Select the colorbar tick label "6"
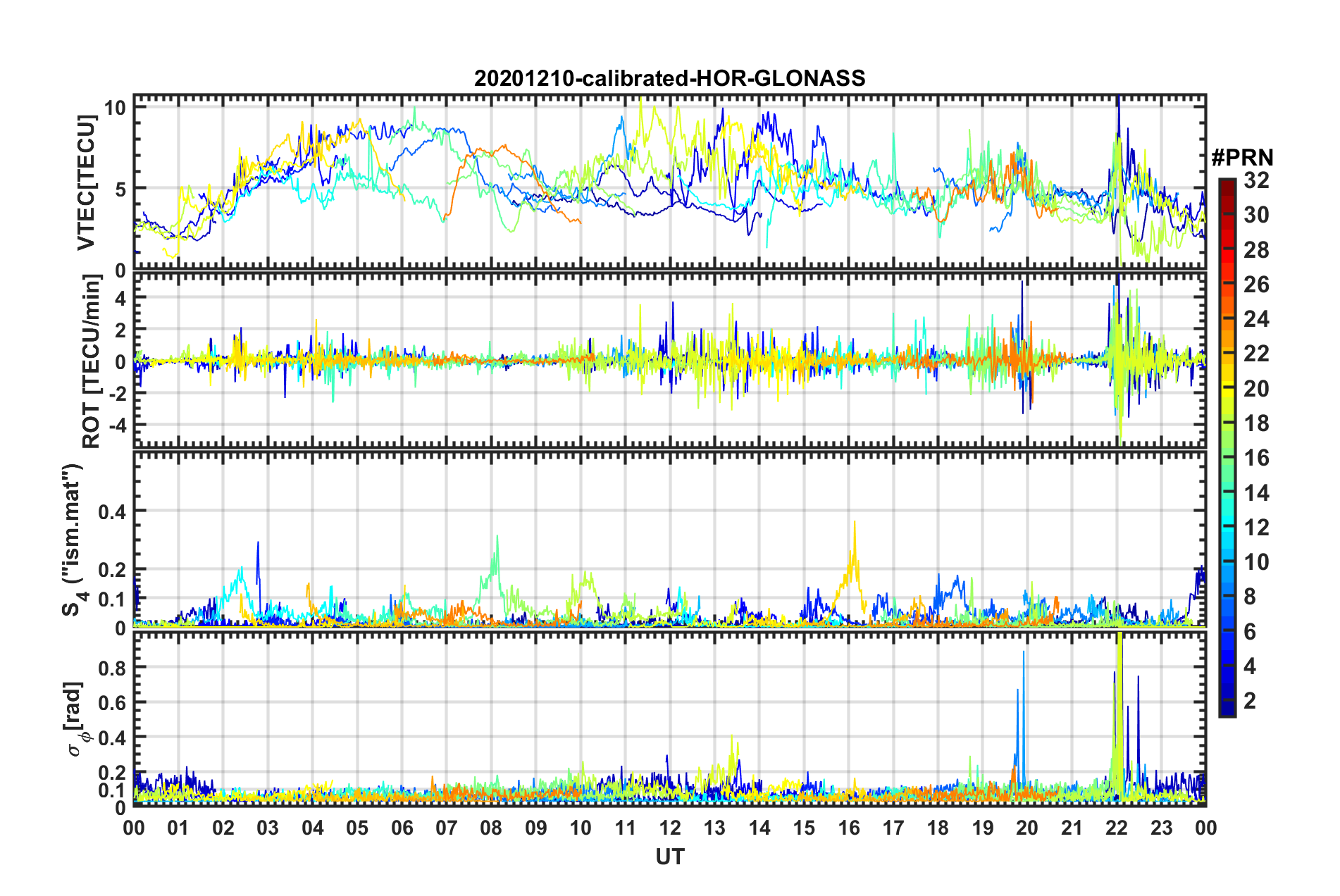1340x896 pixels. [x=1250, y=631]
